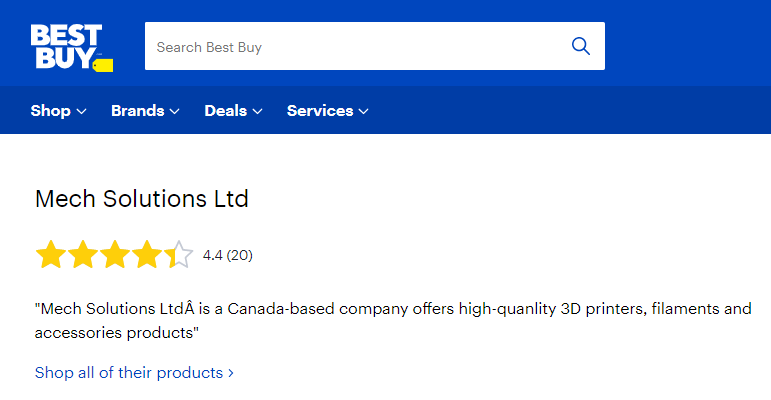Expand the Shop dropdown chevron
Image resolution: width=771 pixels, height=400 pixels.
tap(82, 112)
